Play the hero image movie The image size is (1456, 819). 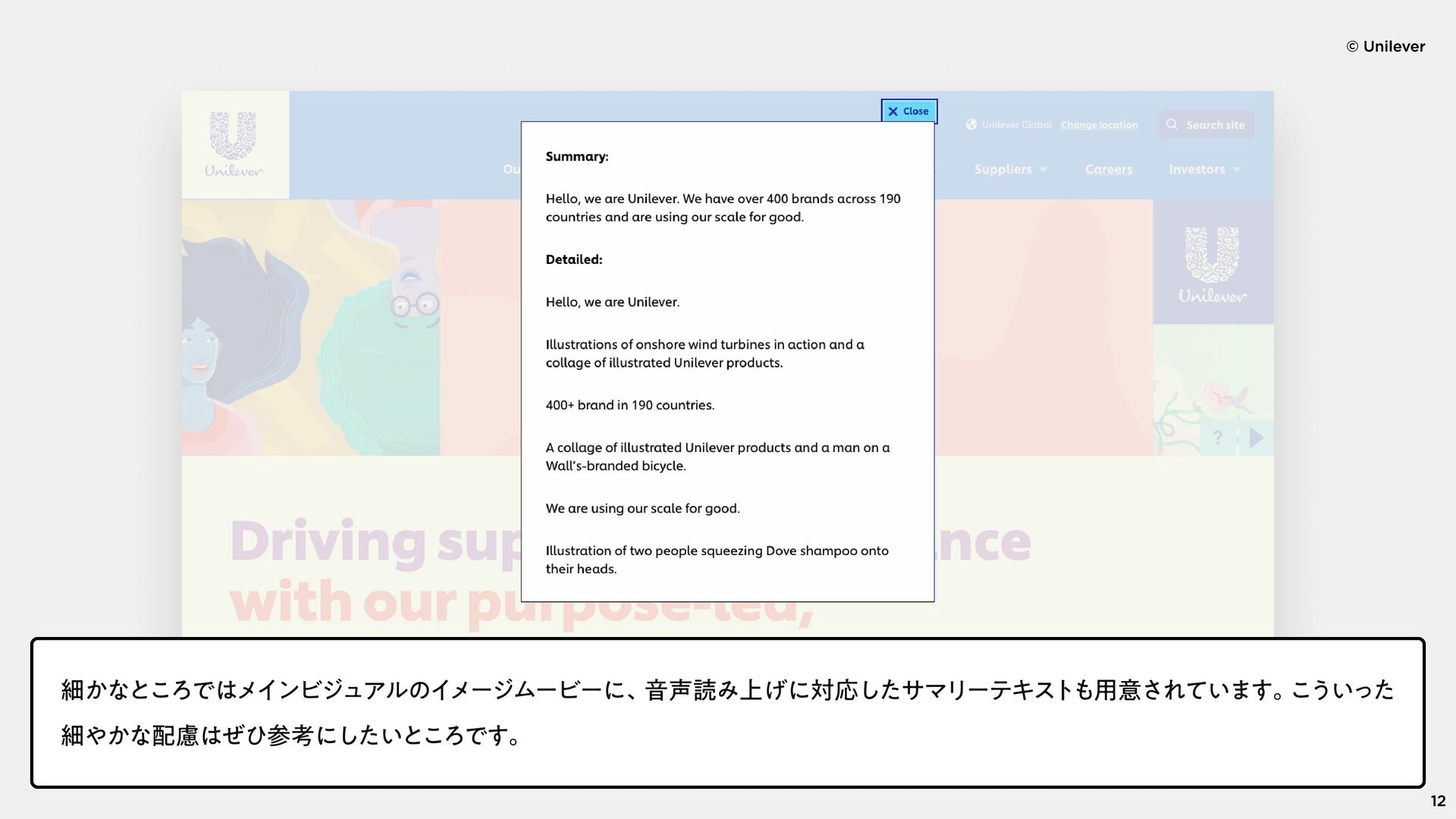tap(1256, 438)
